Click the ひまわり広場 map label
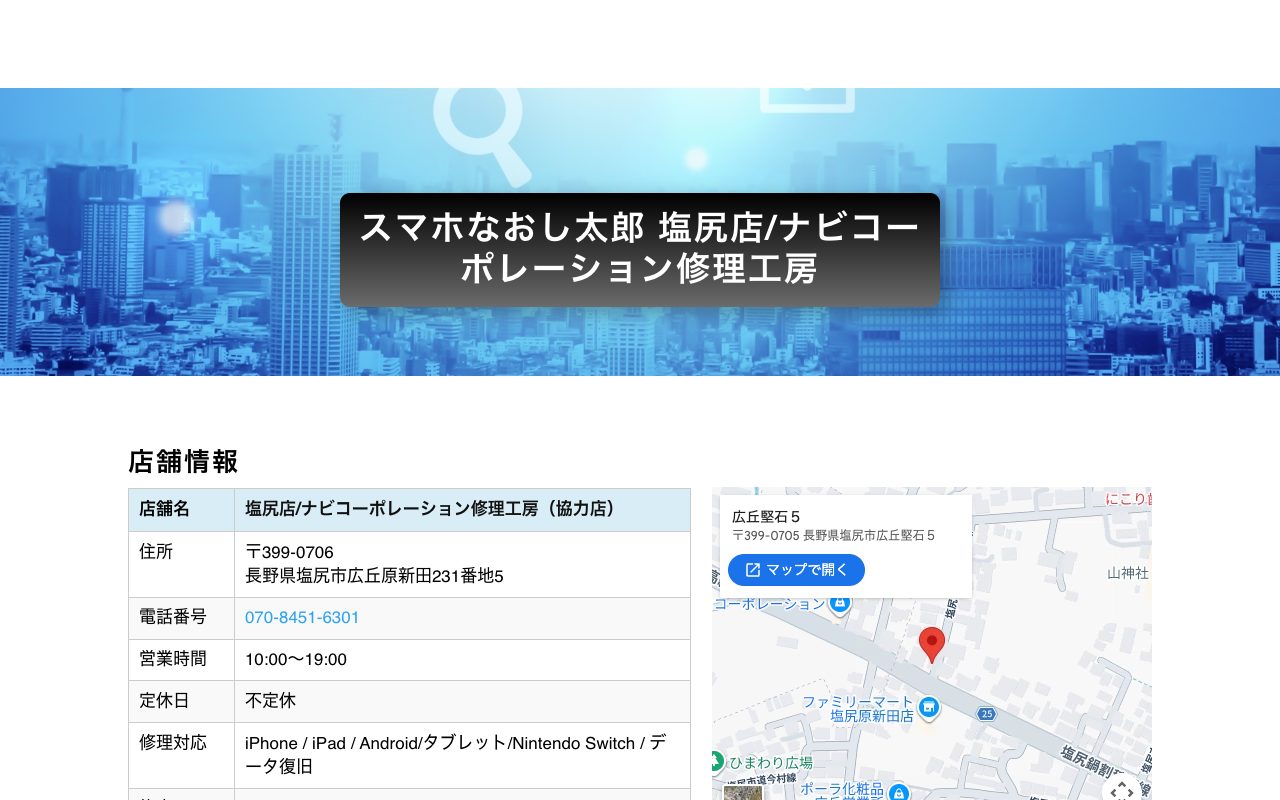 tap(770, 763)
